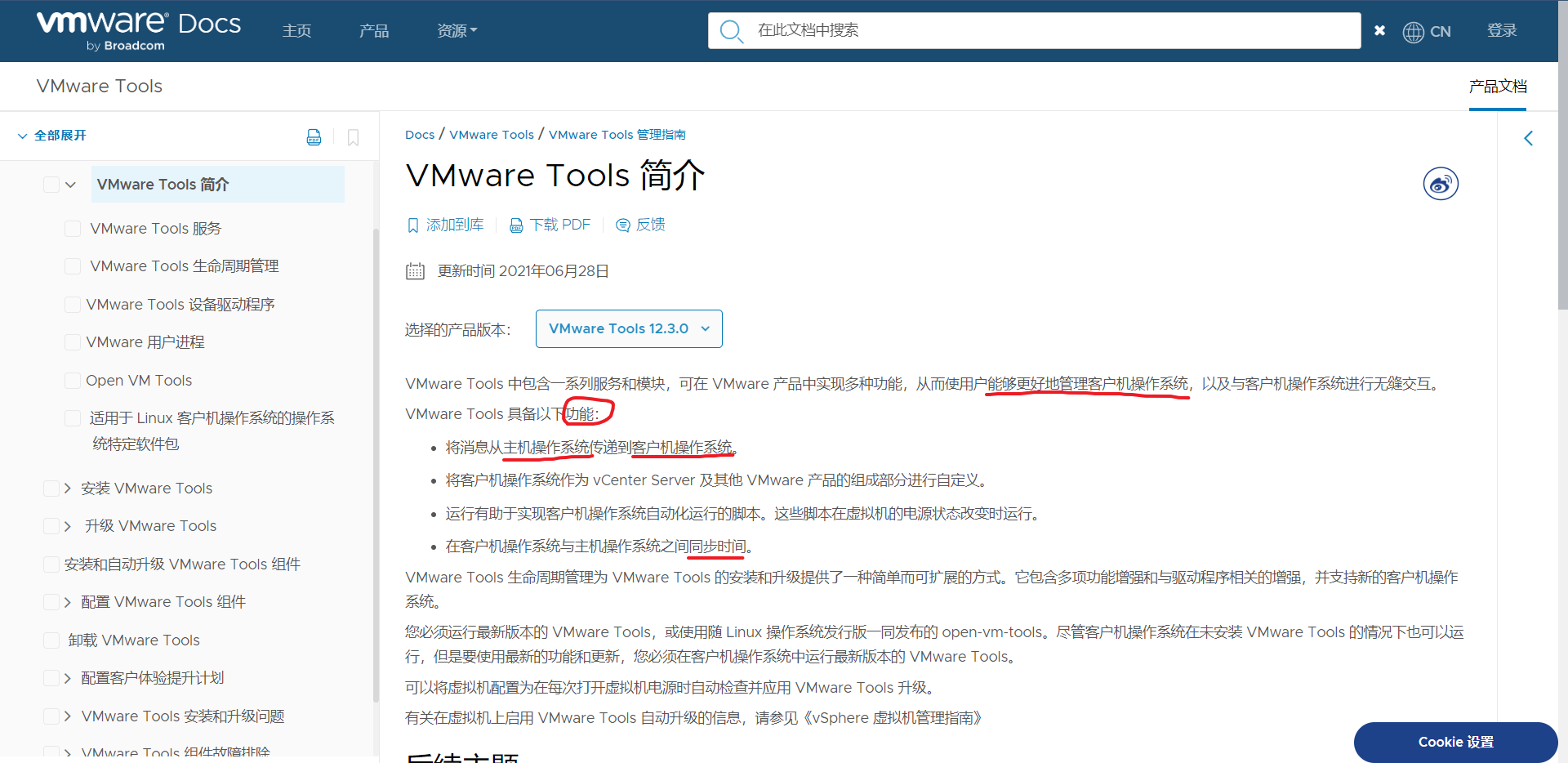Expand the 安装 VMware Tools node
The height and width of the screenshot is (763, 1568).
coord(68,489)
